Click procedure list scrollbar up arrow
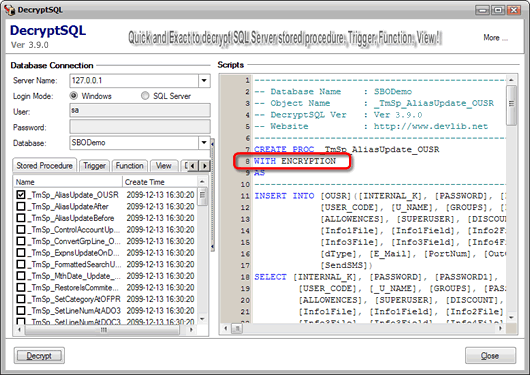 click(x=202, y=182)
